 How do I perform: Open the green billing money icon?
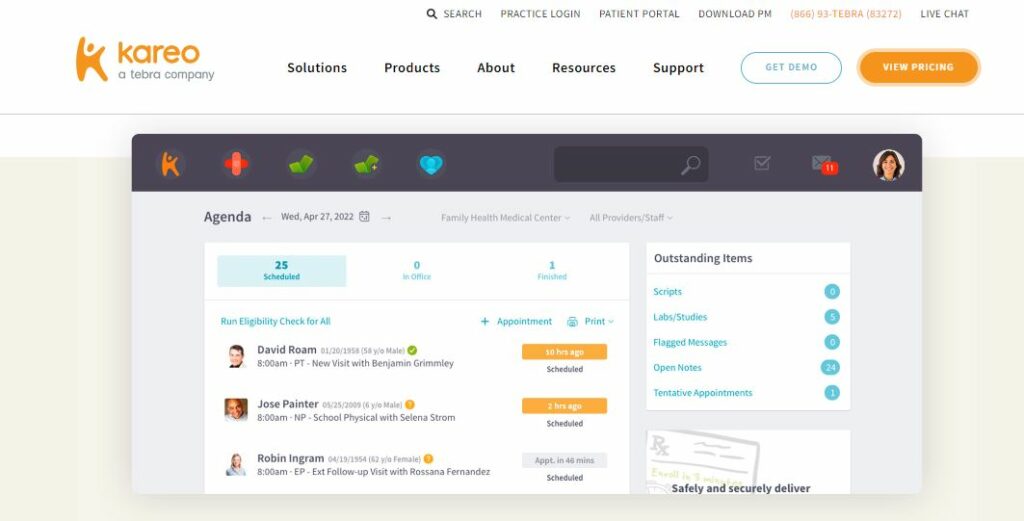[x=301, y=164]
